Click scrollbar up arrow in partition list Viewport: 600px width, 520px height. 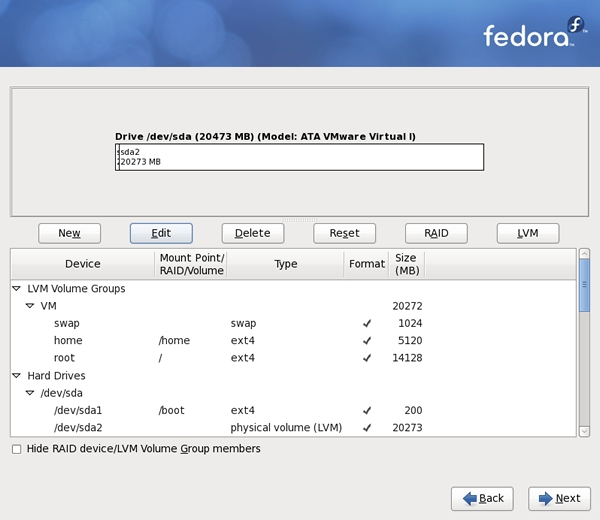(584, 253)
